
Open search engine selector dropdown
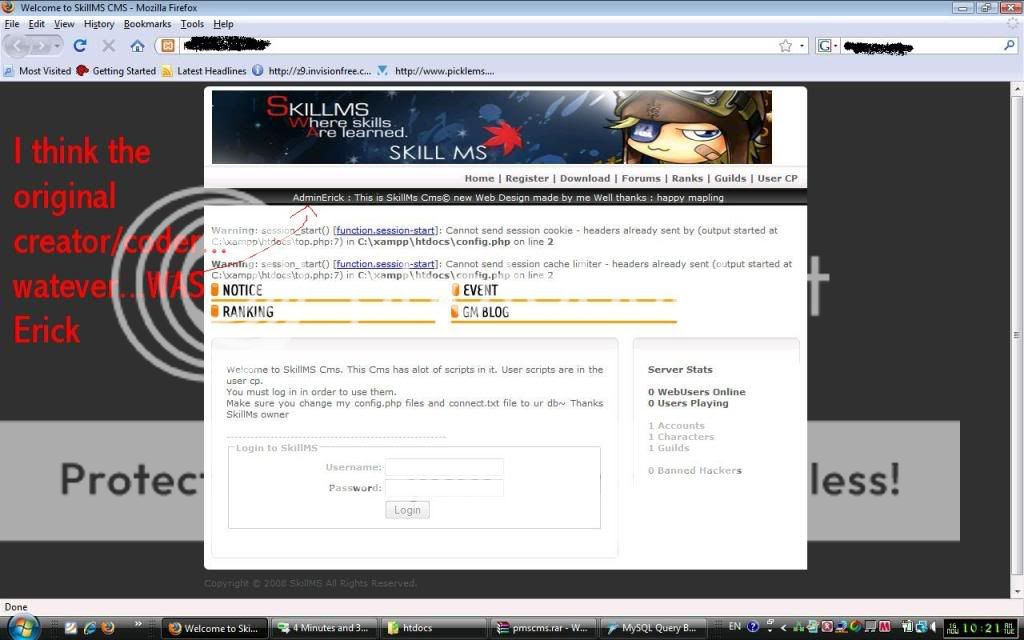(x=828, y=46)
